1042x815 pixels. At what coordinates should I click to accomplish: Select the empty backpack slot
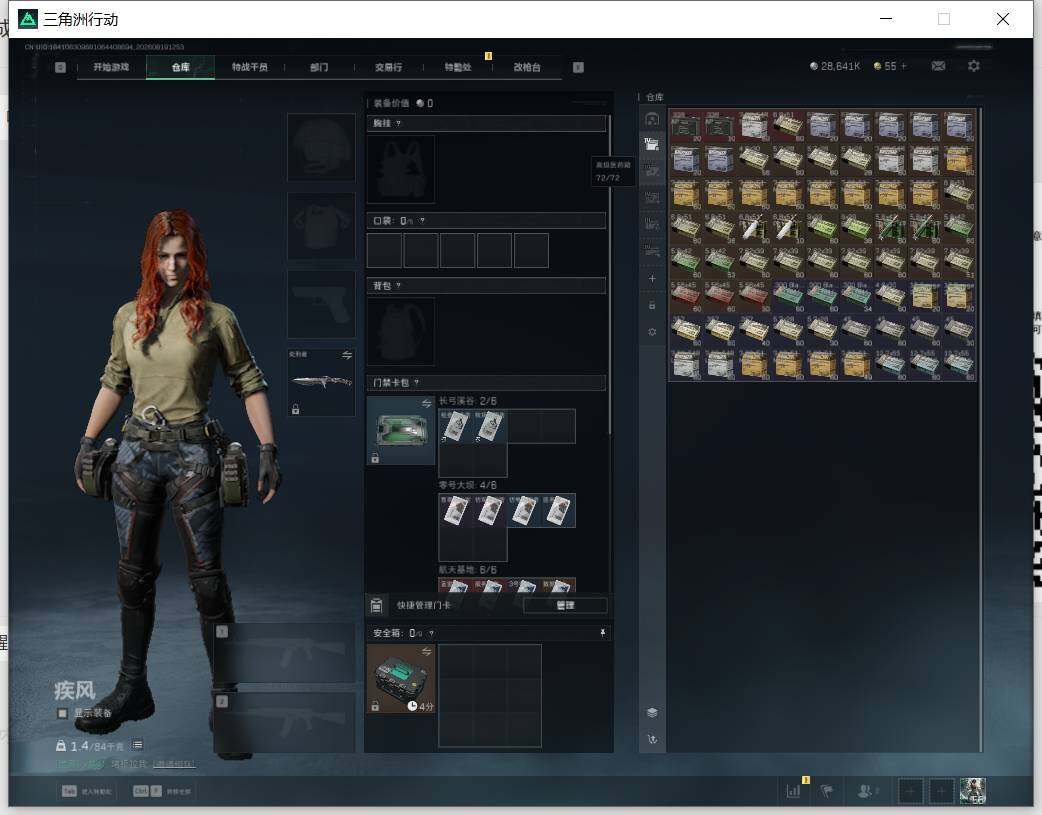401,331
